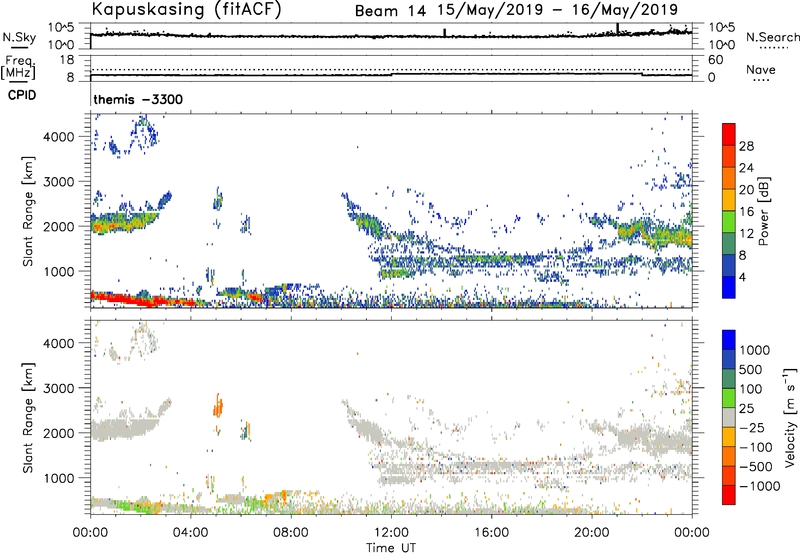Select the CPID row label
Screen dimensions: 800x554
point(22,95)
